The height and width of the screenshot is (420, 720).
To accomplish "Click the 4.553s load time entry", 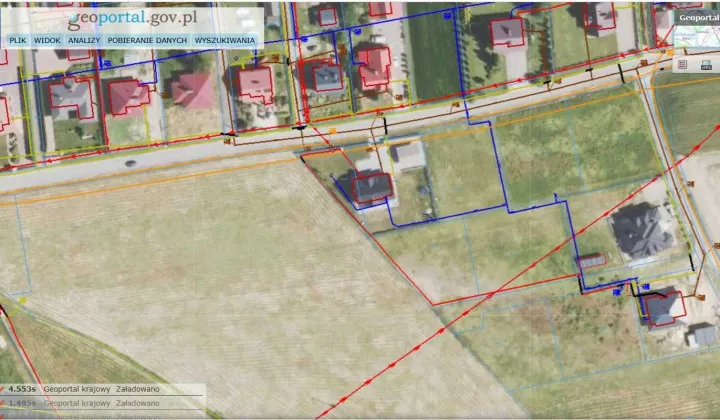I will (x=22, y=389).
